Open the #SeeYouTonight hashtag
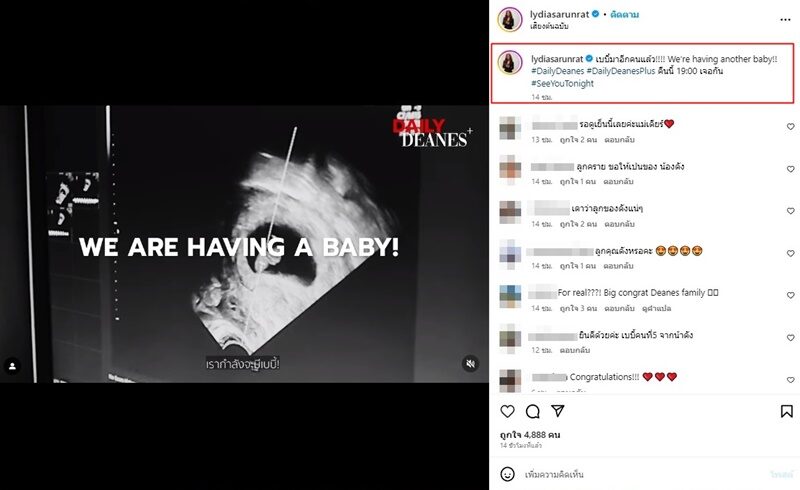The image size is (800, 490). coord(562,83)
